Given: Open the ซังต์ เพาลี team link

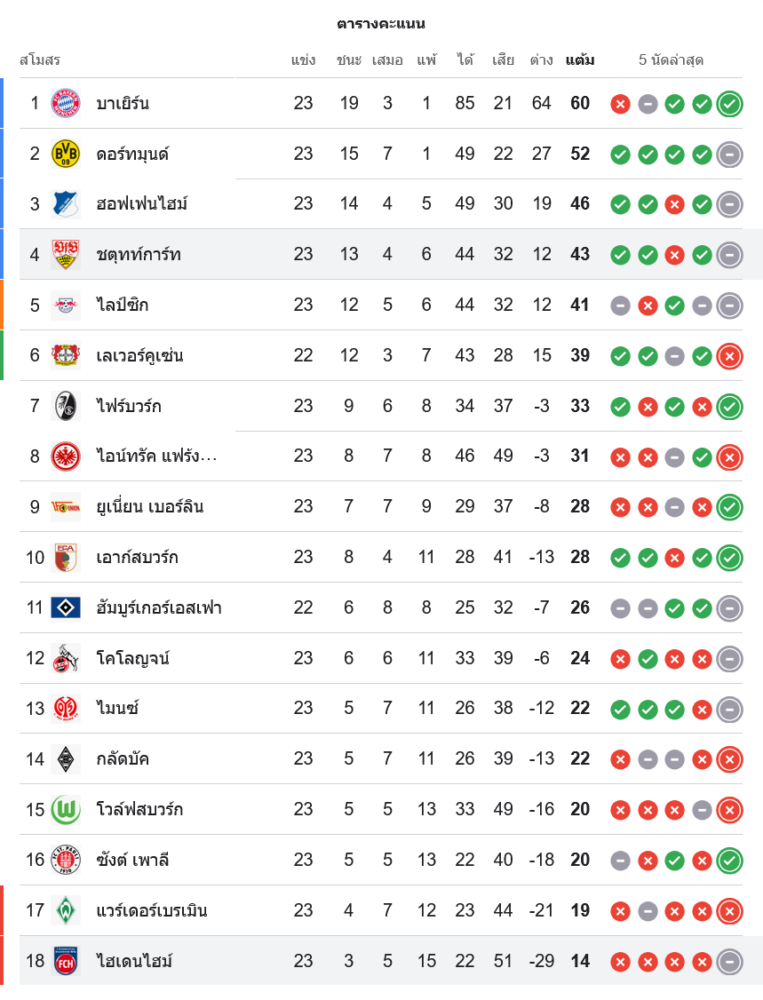Looking at the screenshot, I should tap(133, 860).
